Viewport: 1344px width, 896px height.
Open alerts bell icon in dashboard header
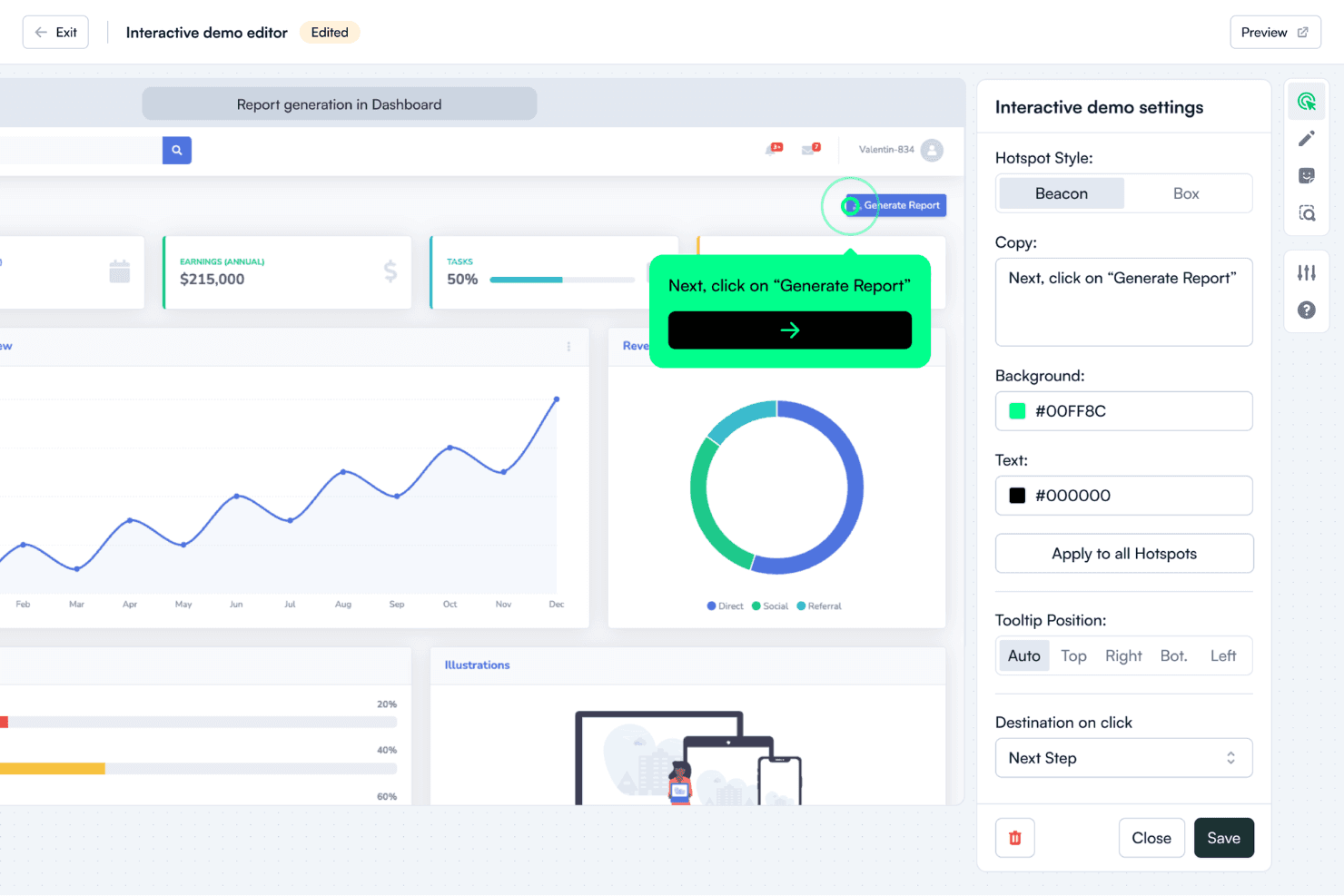point(773,149)
